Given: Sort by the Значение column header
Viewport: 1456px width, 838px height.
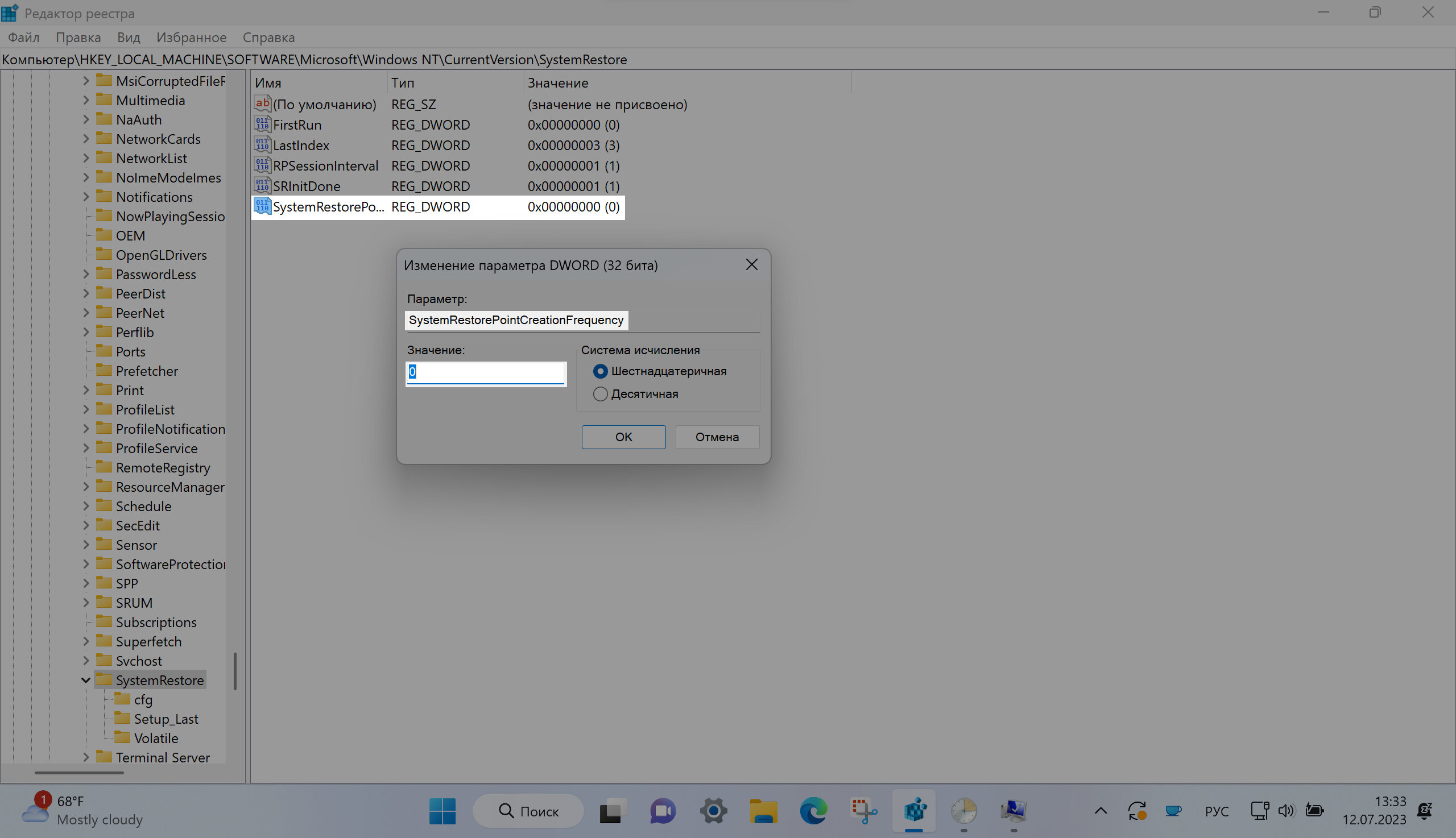Looking at the screenshot, I should (688, 82).
